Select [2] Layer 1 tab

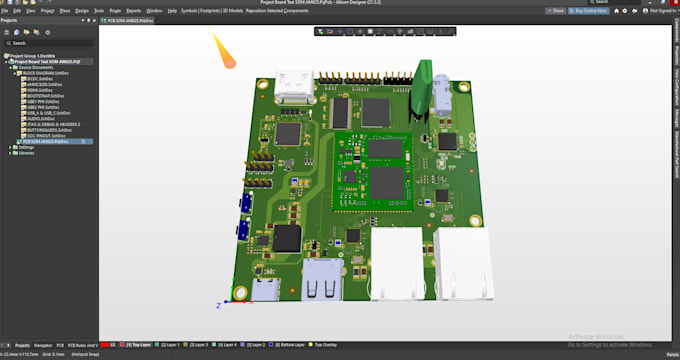[167, 345]
